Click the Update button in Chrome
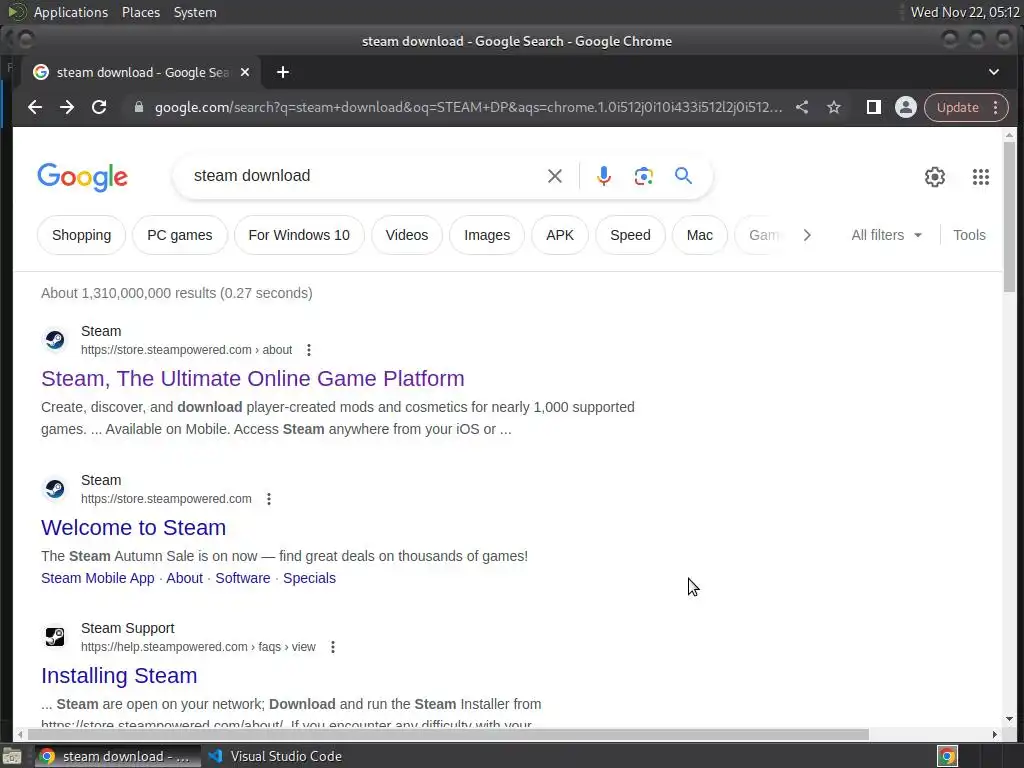Image resolution: width=1024 pixels, height=768 pixels. pos(957,107)
